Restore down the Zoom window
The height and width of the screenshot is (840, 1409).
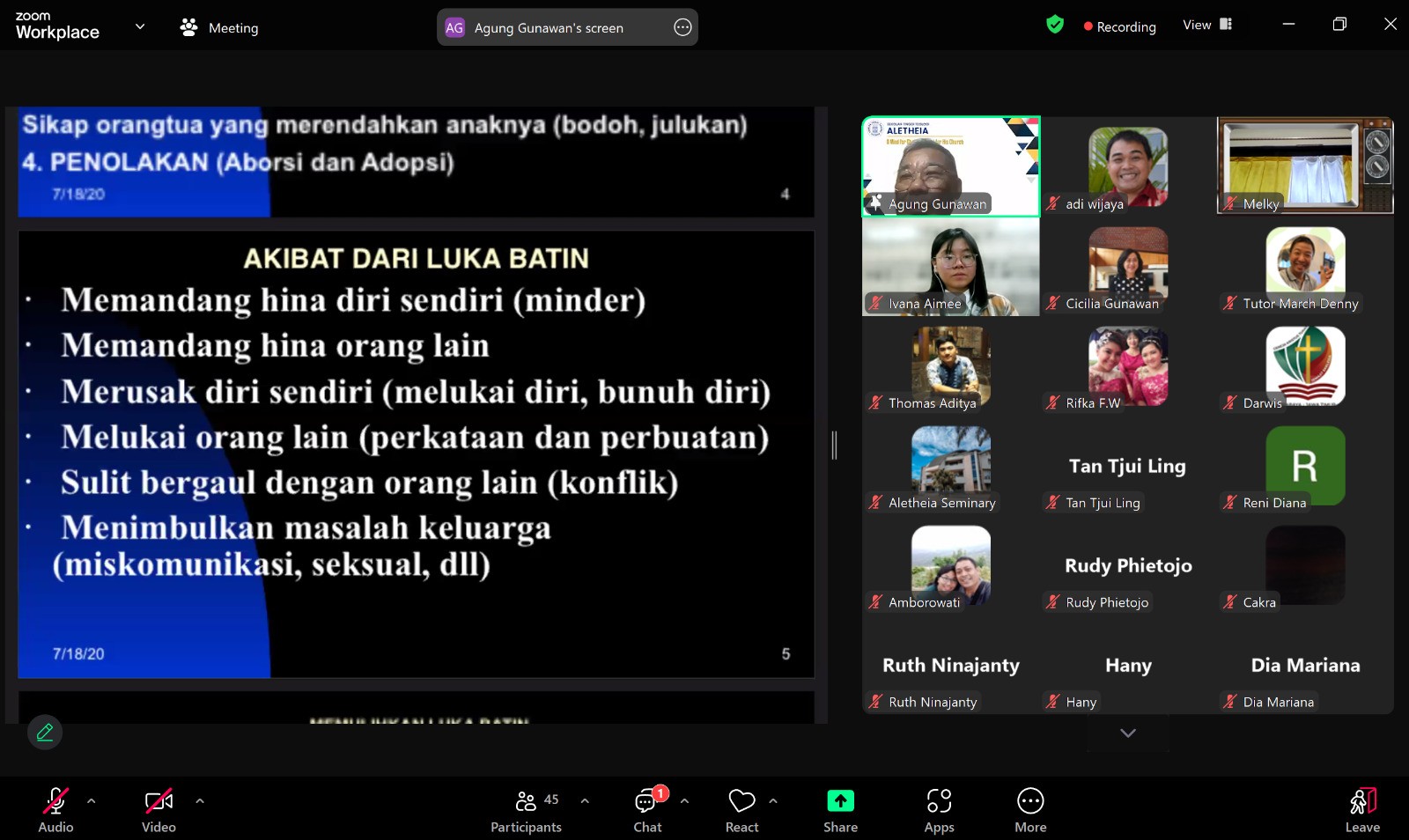click(x=1339, y=24)
